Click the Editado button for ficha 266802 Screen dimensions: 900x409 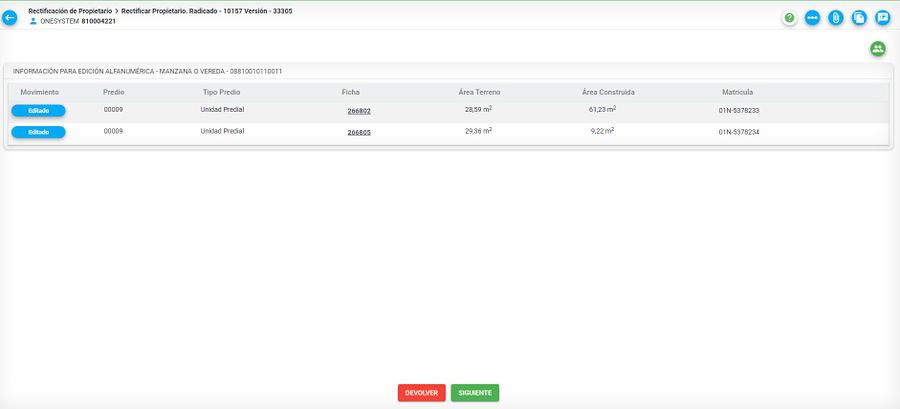coord(38,110)
